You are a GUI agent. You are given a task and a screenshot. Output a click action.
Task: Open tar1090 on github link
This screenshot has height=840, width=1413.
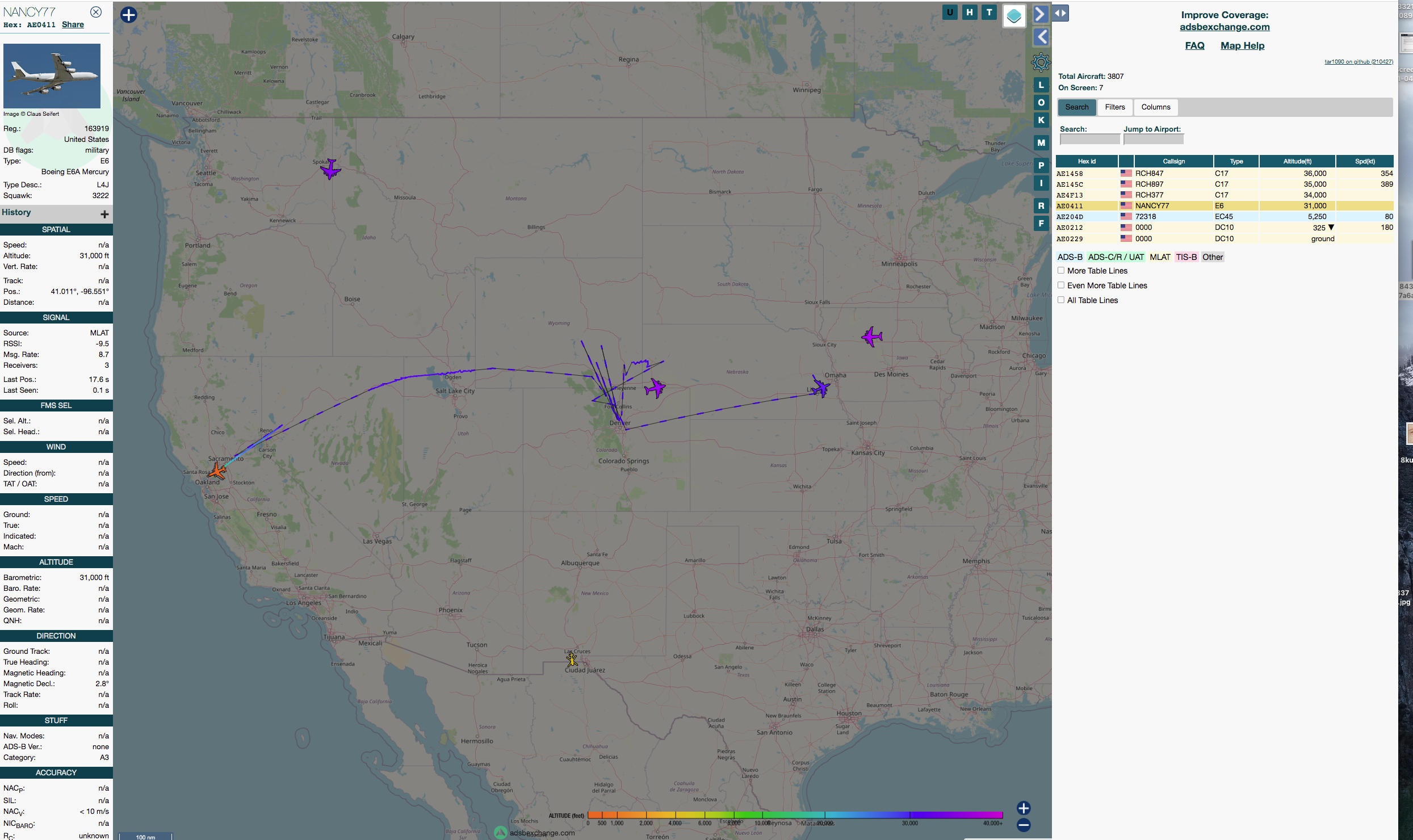[x=1359, y=62]
